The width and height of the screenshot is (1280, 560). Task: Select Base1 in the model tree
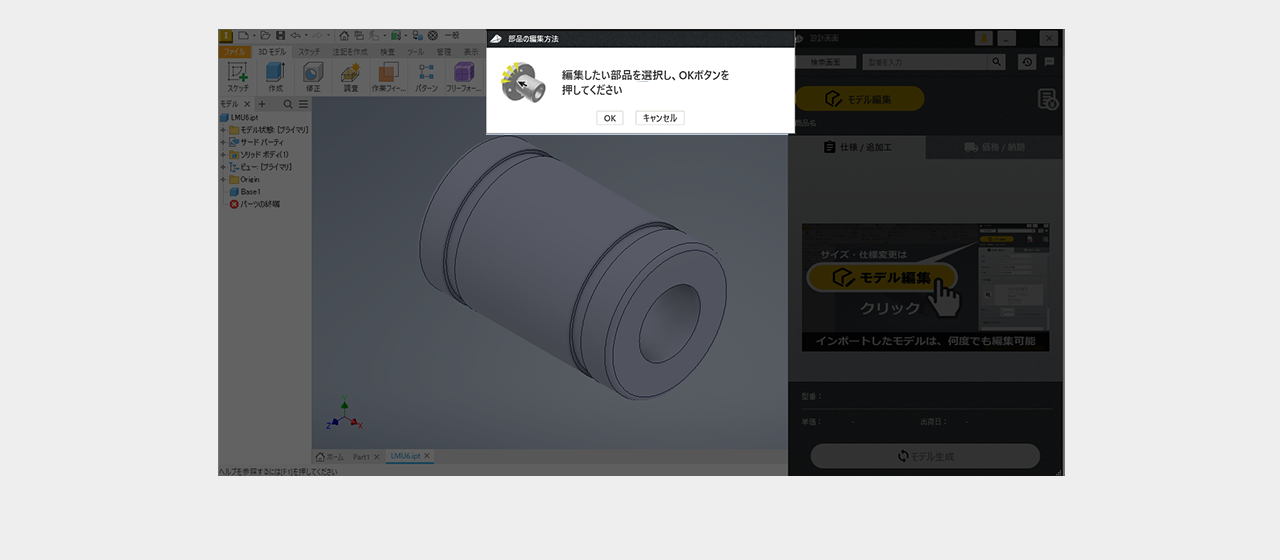(x=250, y=191)
